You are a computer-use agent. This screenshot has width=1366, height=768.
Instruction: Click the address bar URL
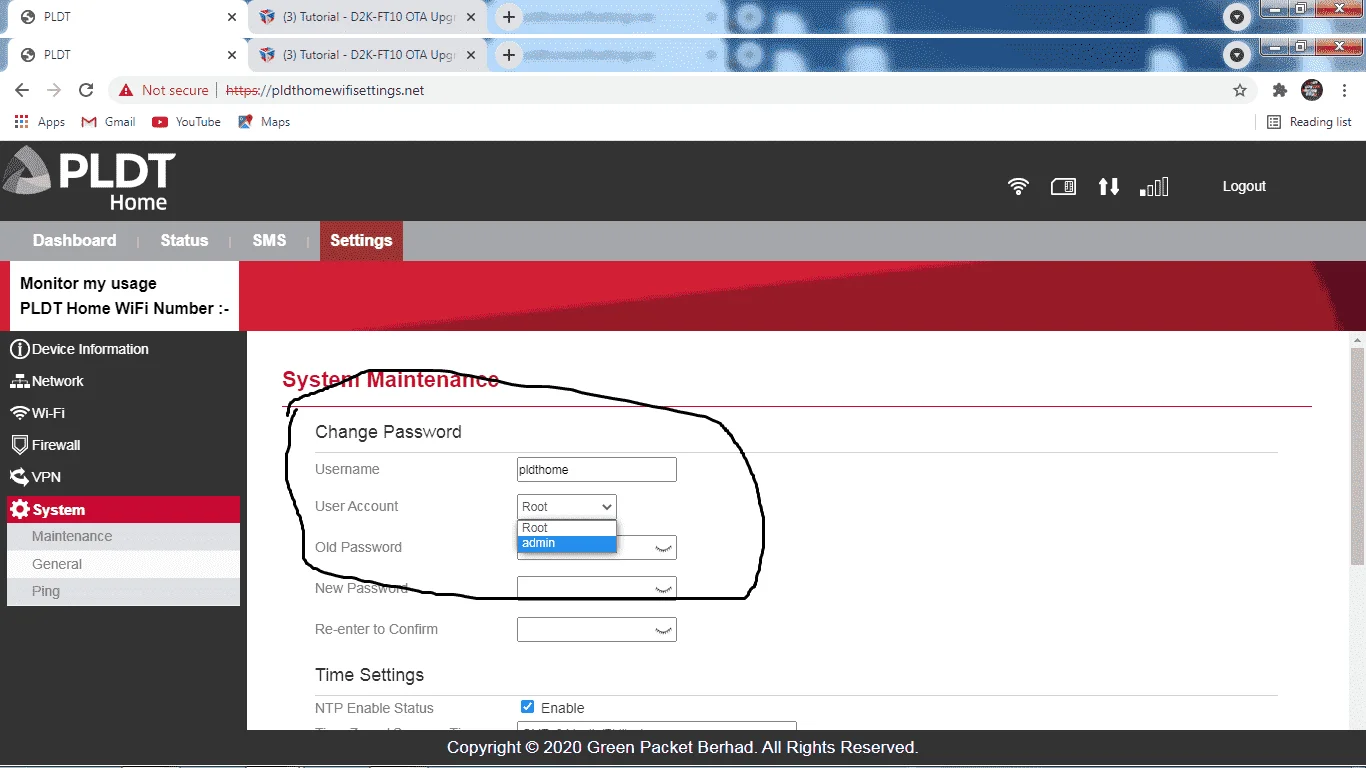click(326, 90)
